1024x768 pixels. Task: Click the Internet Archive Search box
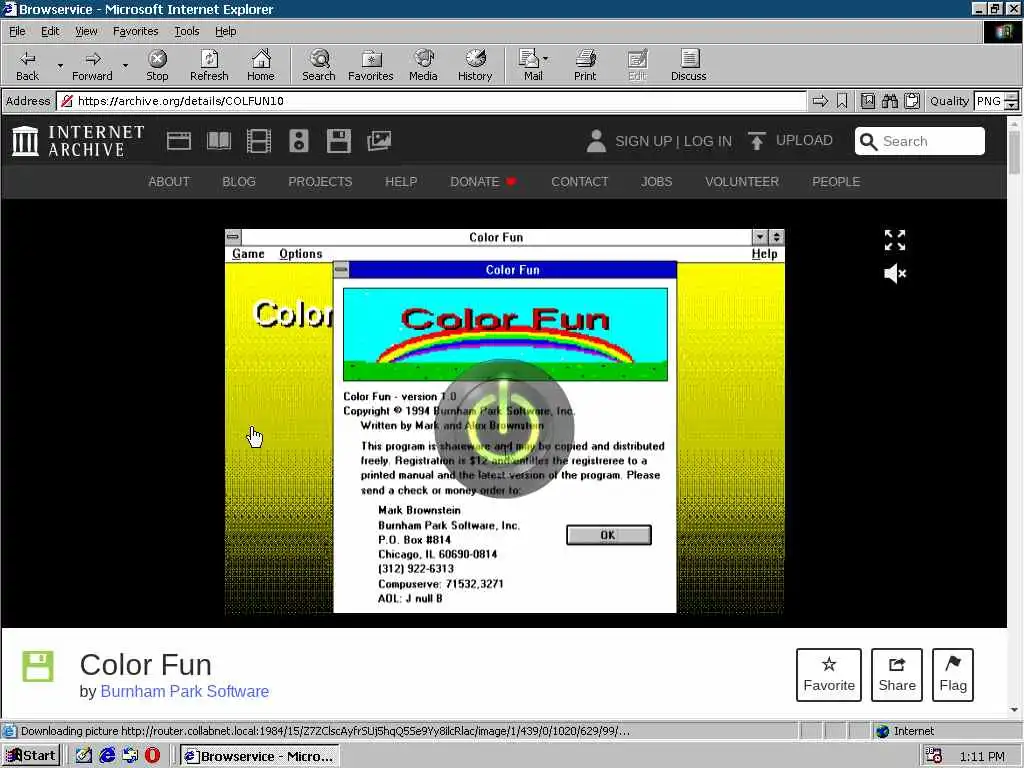pos(920,141)
